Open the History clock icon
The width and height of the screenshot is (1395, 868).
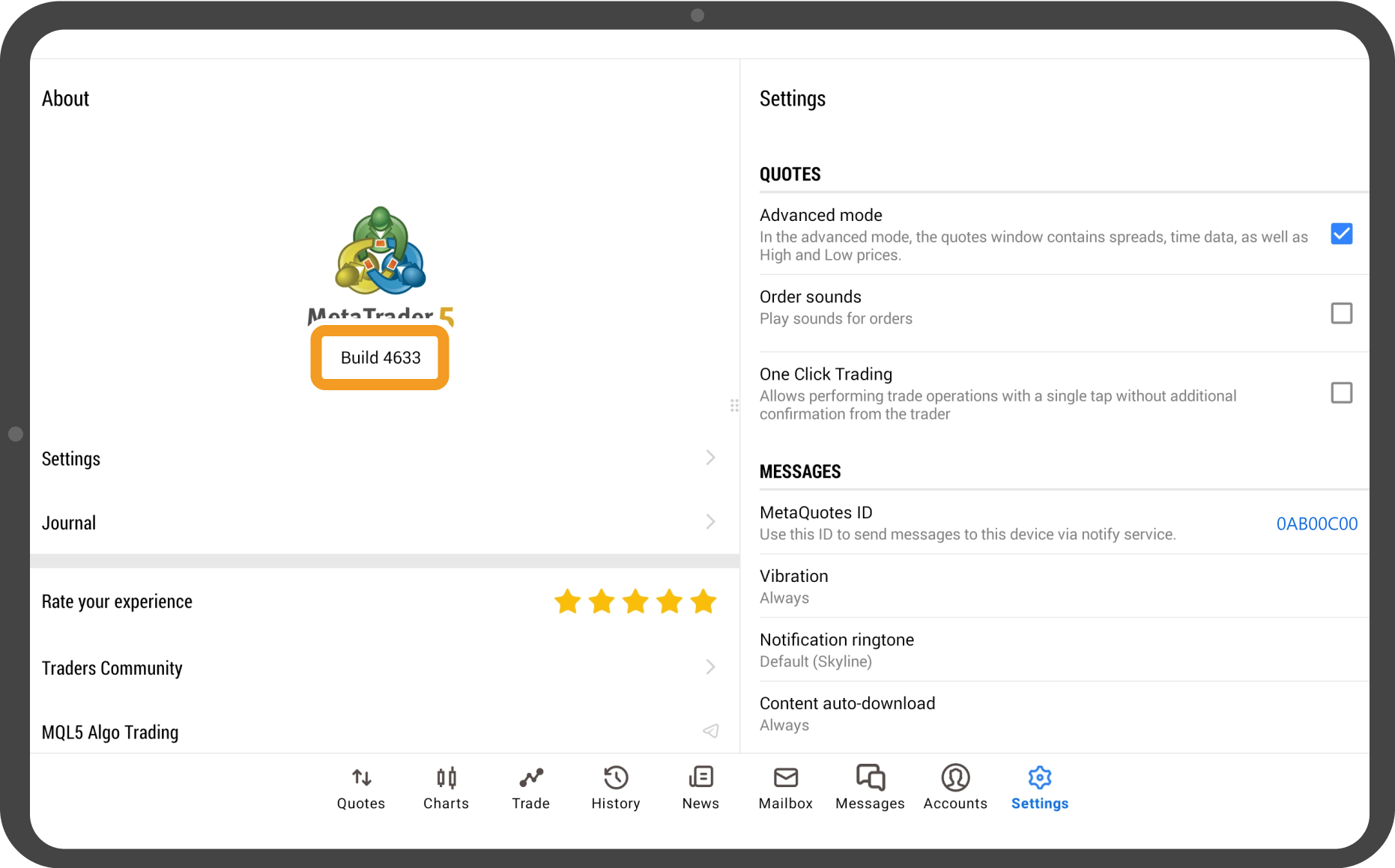point(616,777)
